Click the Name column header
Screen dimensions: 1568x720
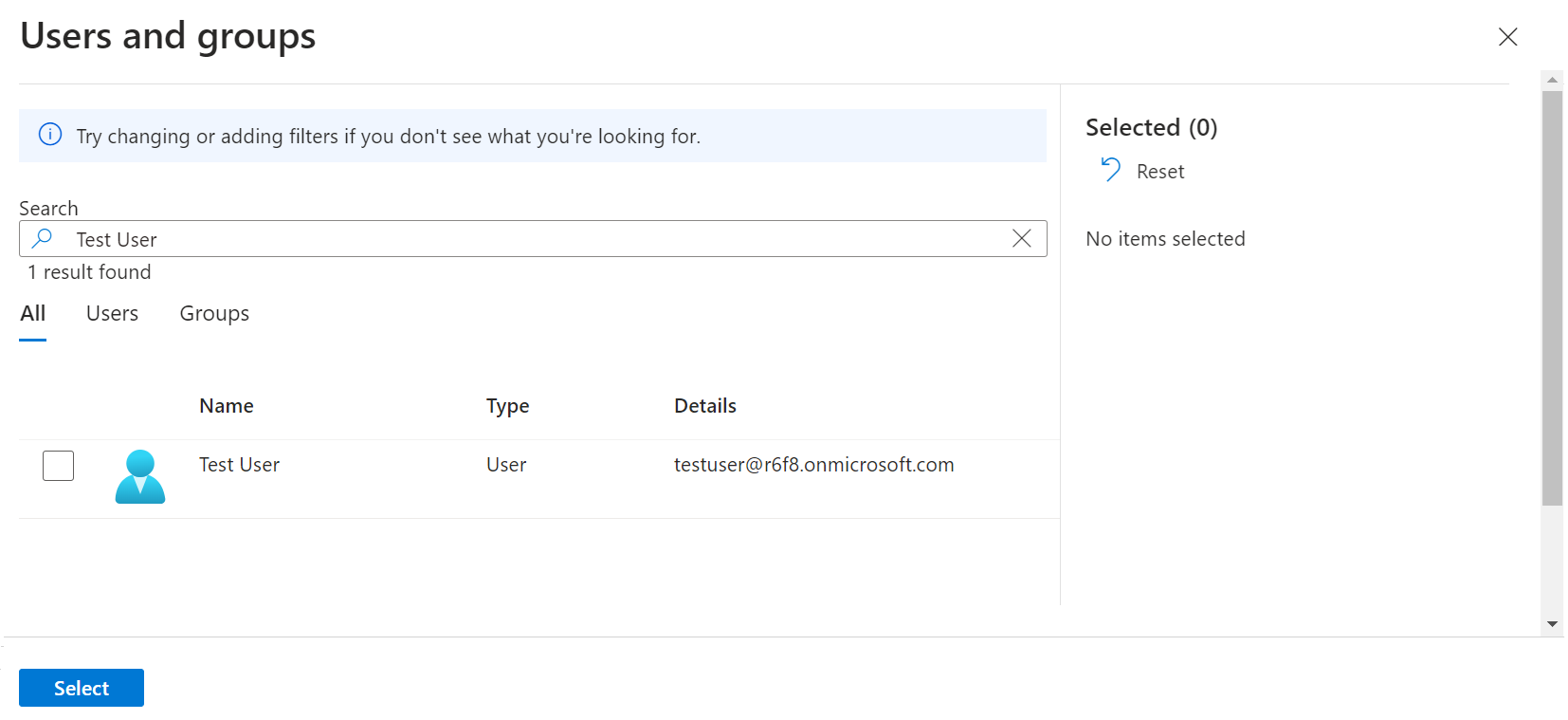tap(227, 406)
